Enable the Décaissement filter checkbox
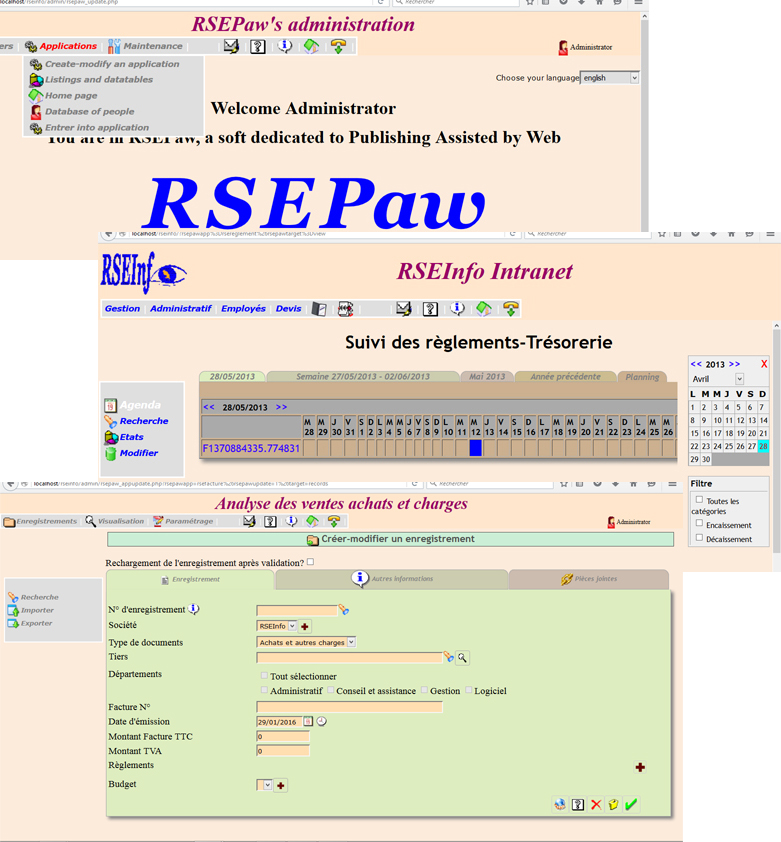The height and width of the screenshot is (842, 781). click(x=699, y=537)
